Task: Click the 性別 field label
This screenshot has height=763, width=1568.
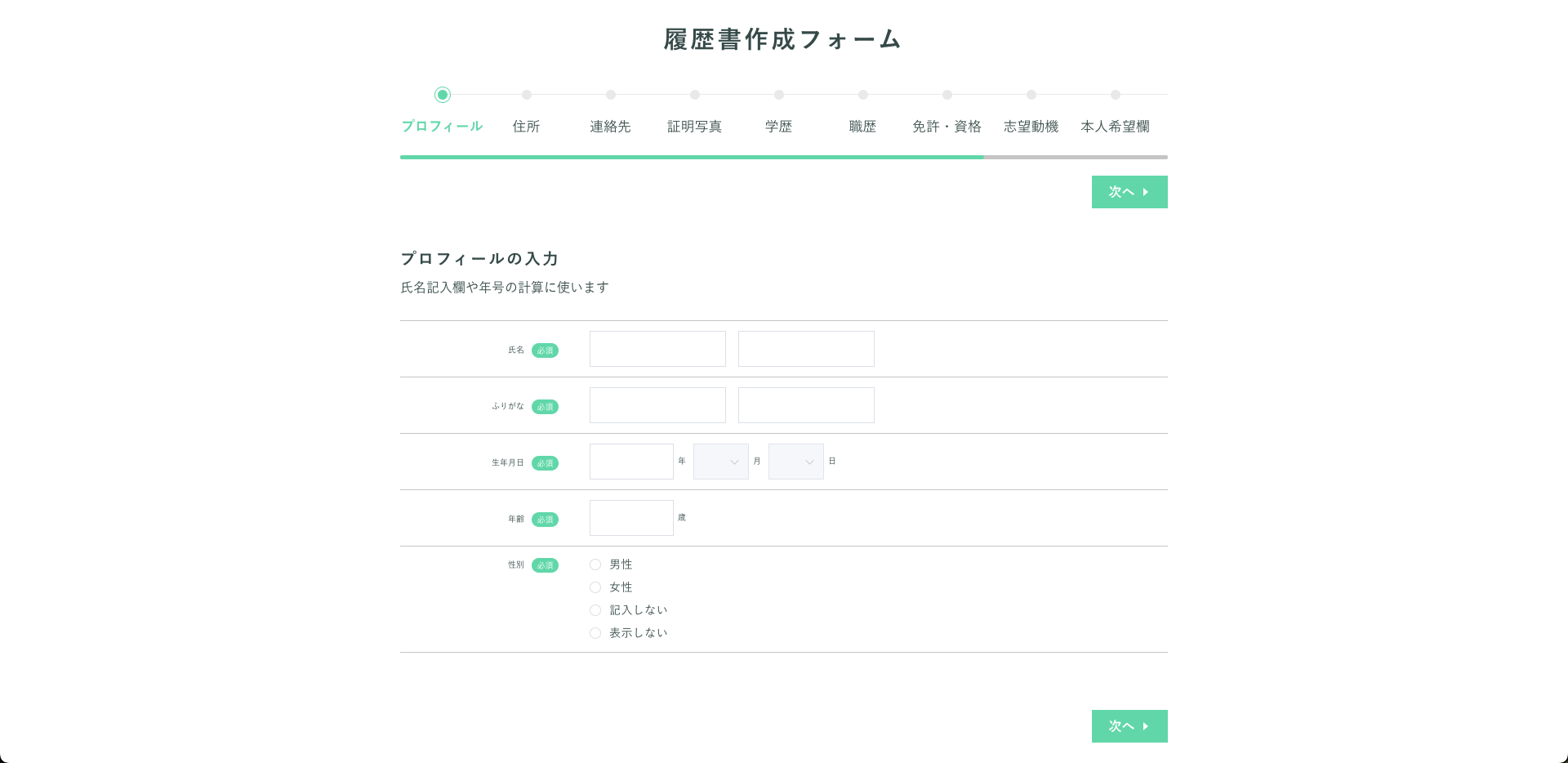Action: click(x=515, y=564)
